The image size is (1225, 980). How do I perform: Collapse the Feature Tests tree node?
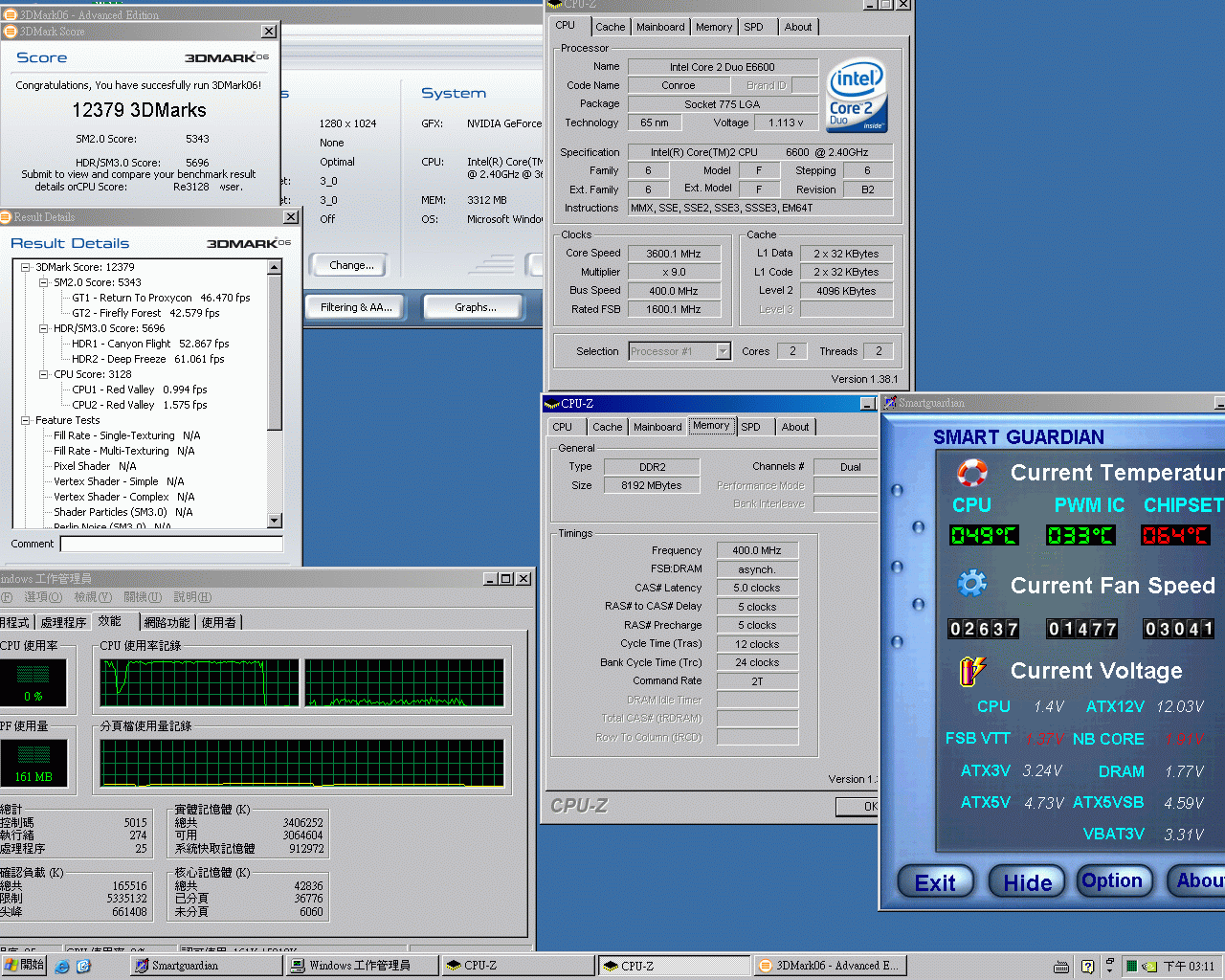(x=26, y=420)
